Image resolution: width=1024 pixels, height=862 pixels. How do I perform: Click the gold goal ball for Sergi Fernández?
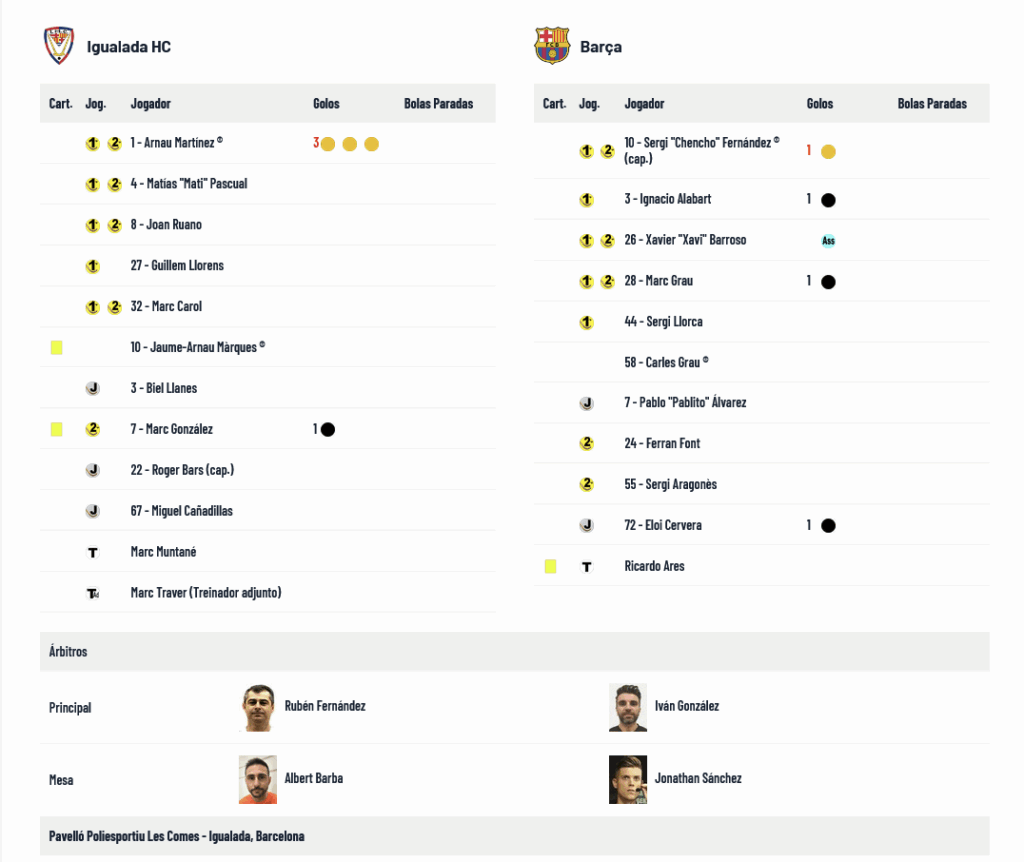tap(828, 152)
